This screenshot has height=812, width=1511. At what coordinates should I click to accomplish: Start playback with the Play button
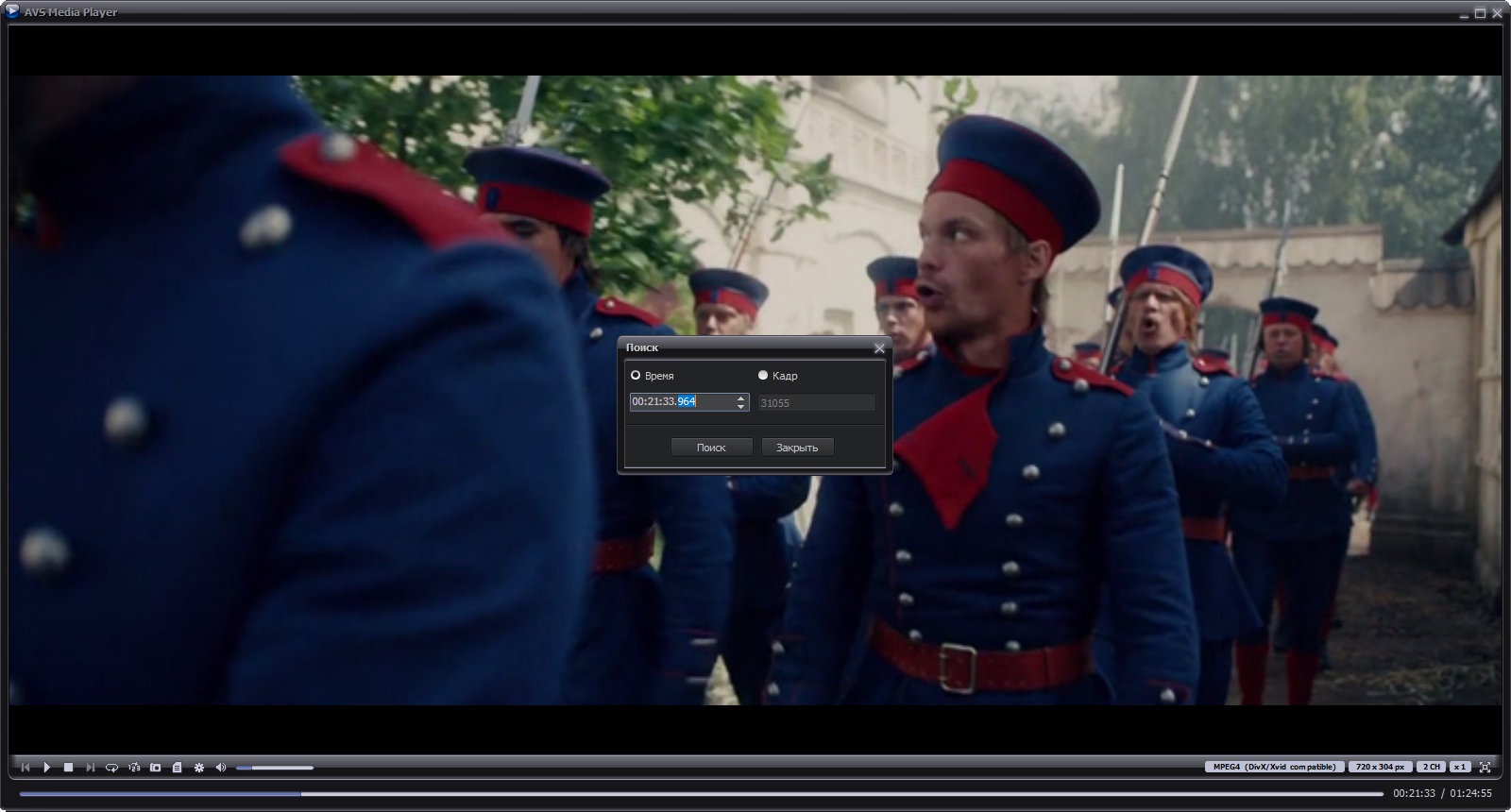point(47,768)
